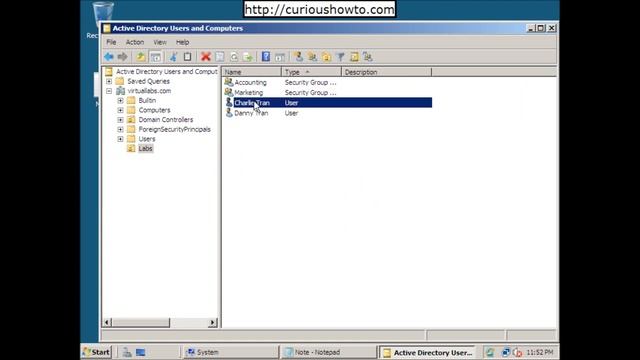Click the tree pane right scroll arrow
The width and height of the screenshot is (640, 360).
(212, 322)
